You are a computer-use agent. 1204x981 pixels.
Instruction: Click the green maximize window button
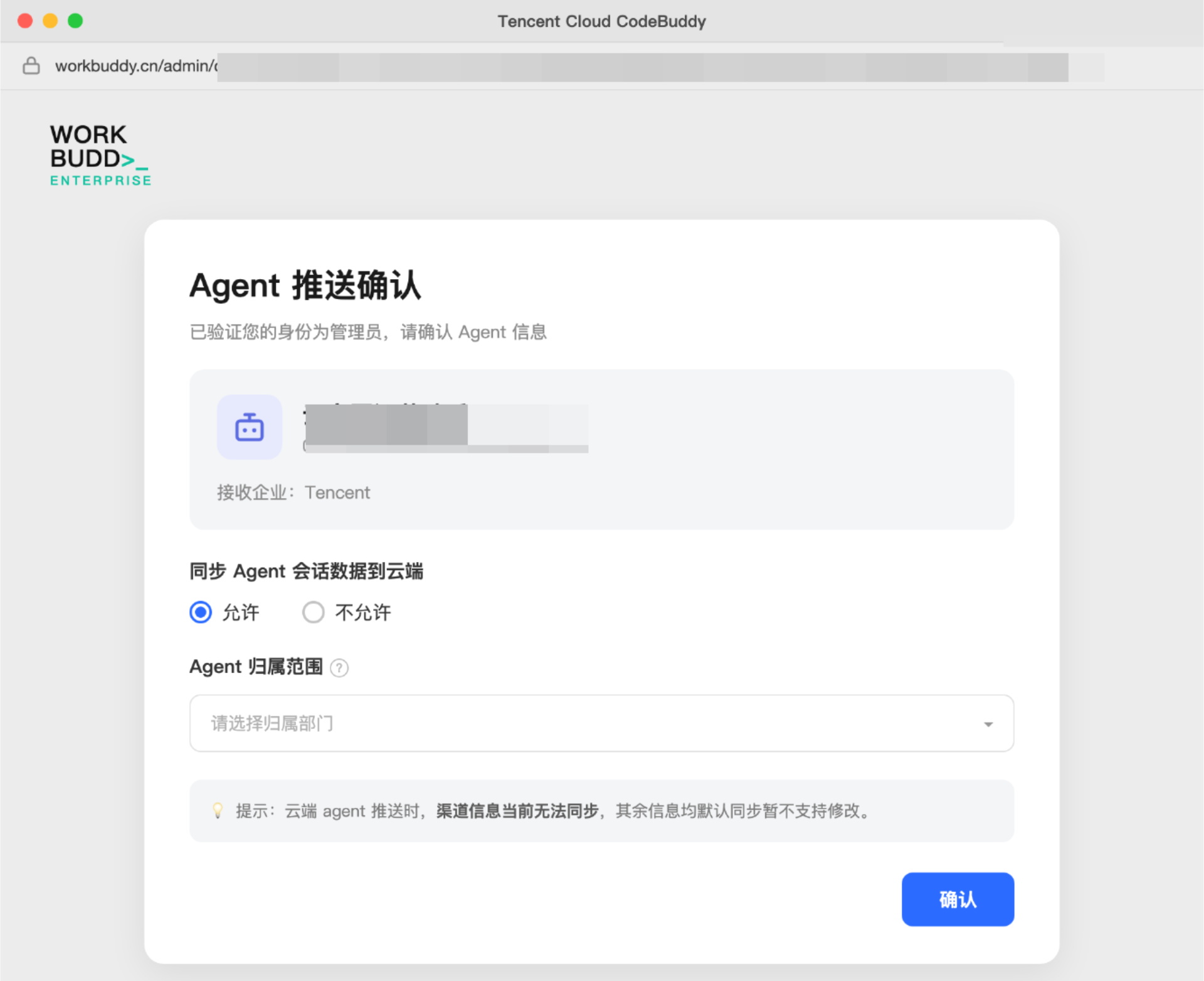75,21
